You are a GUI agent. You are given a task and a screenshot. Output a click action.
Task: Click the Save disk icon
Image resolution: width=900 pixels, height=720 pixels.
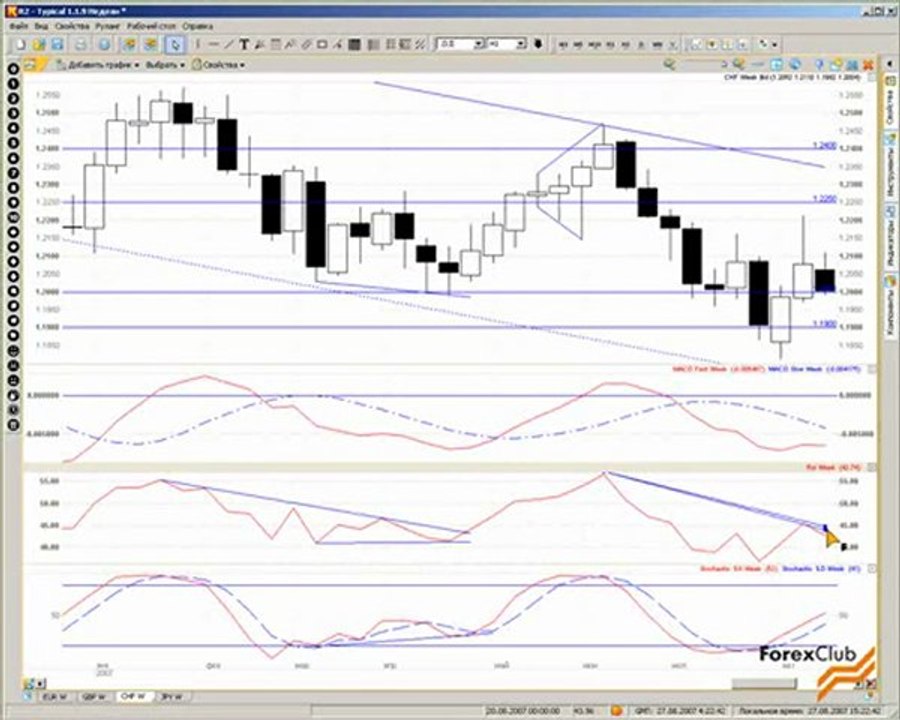point(57,44)
